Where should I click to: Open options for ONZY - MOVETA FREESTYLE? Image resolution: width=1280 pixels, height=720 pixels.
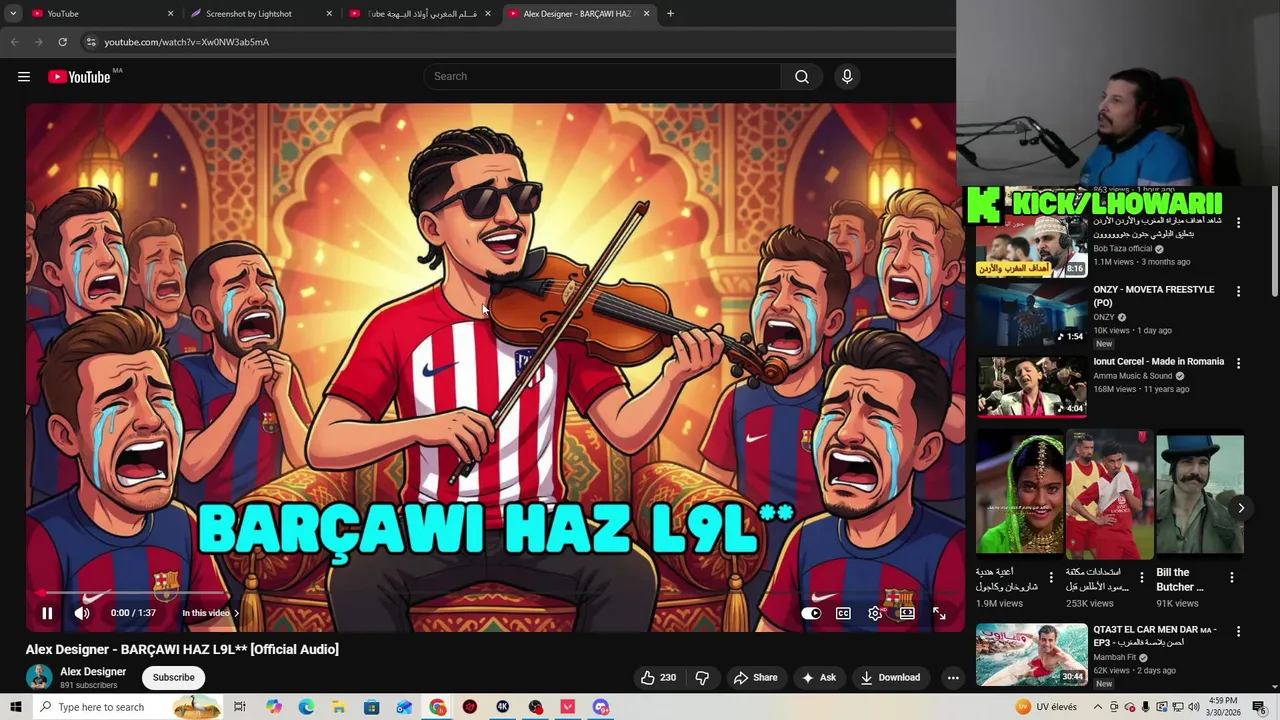(x=1238, y=292)
